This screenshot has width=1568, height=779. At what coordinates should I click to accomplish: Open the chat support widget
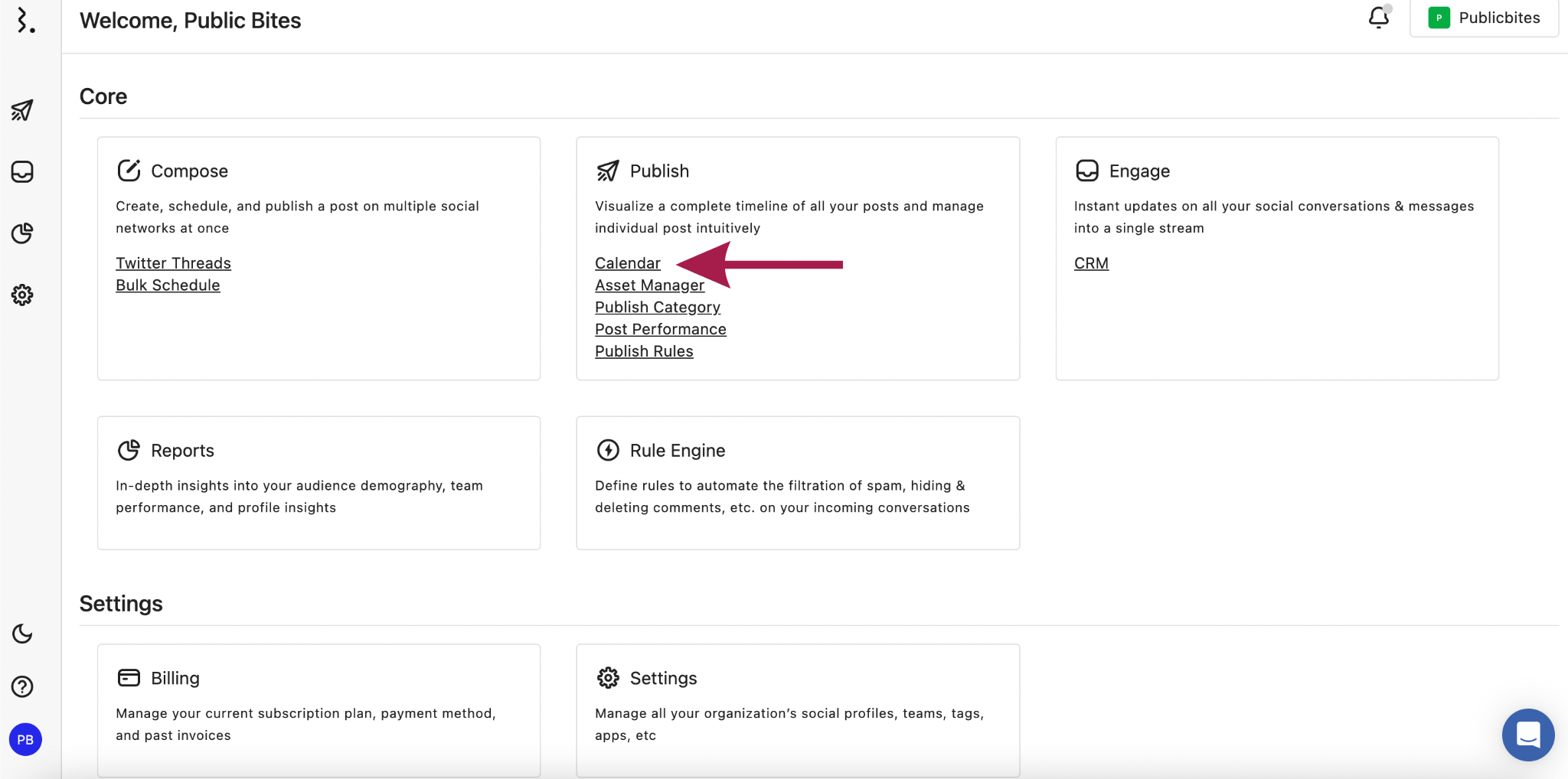pos(1527,735)
